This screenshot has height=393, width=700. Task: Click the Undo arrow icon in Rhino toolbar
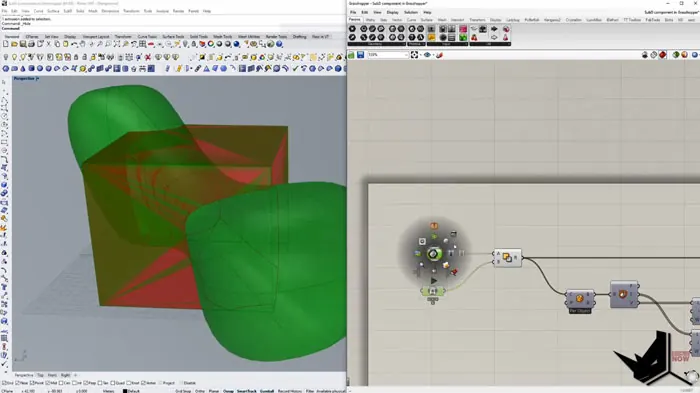[x=74, y=44]
